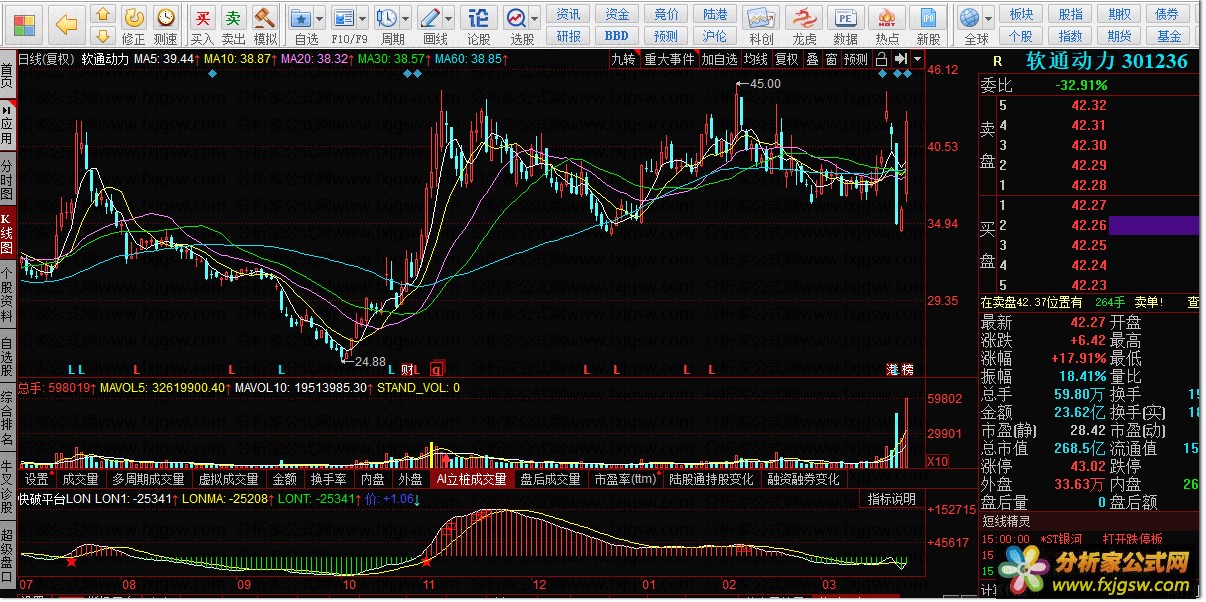Click the arrow-to-bar icon on chart toolbar
1206x602 pixels.
(901, 59)
